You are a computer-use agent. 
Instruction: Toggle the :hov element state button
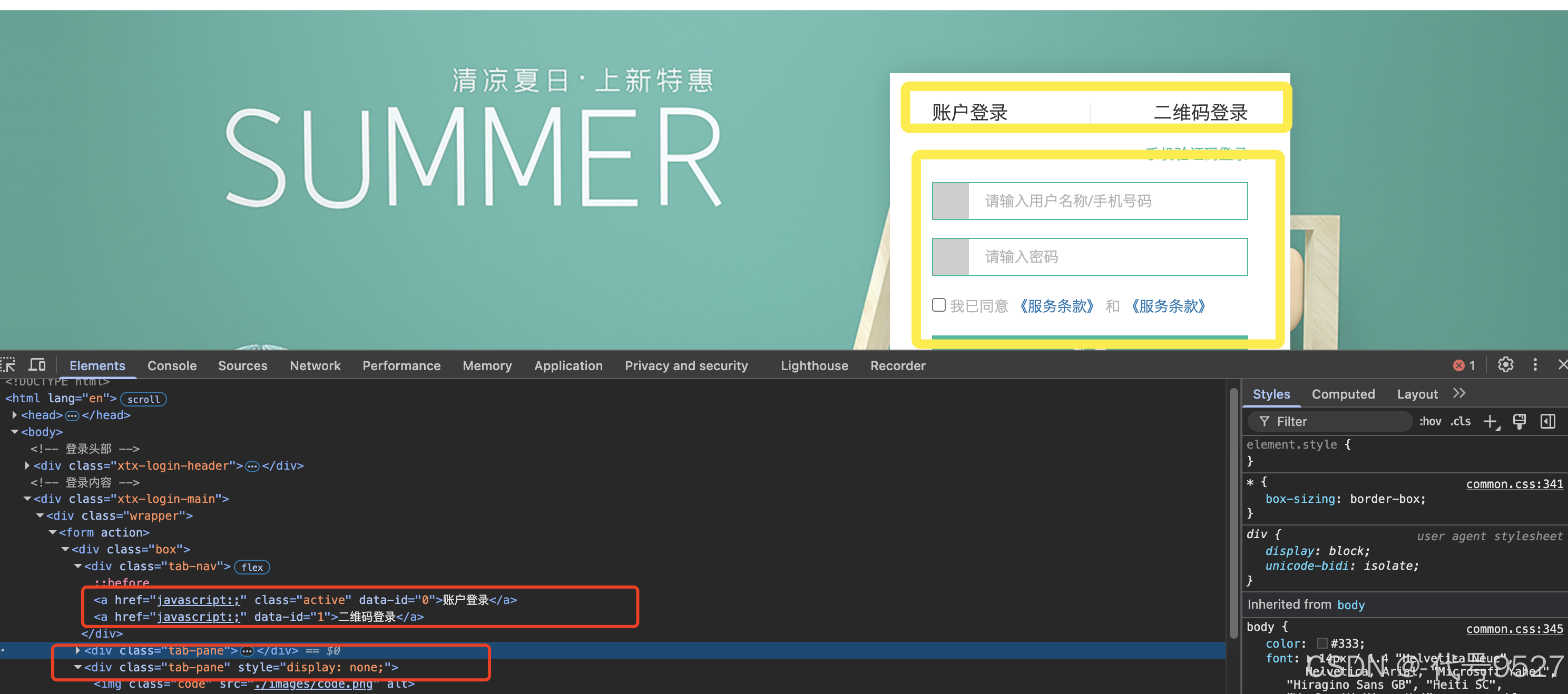(x=1430, y=422)
